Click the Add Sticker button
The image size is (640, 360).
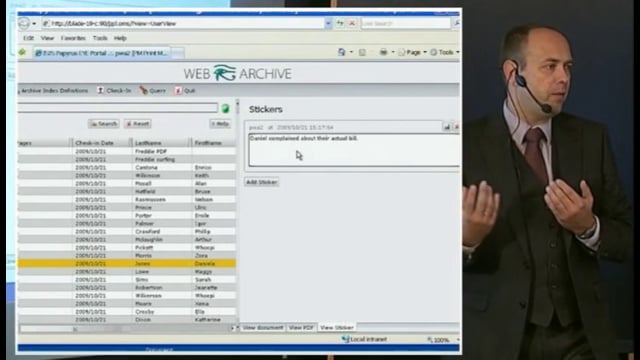click(x=262, y=182)
